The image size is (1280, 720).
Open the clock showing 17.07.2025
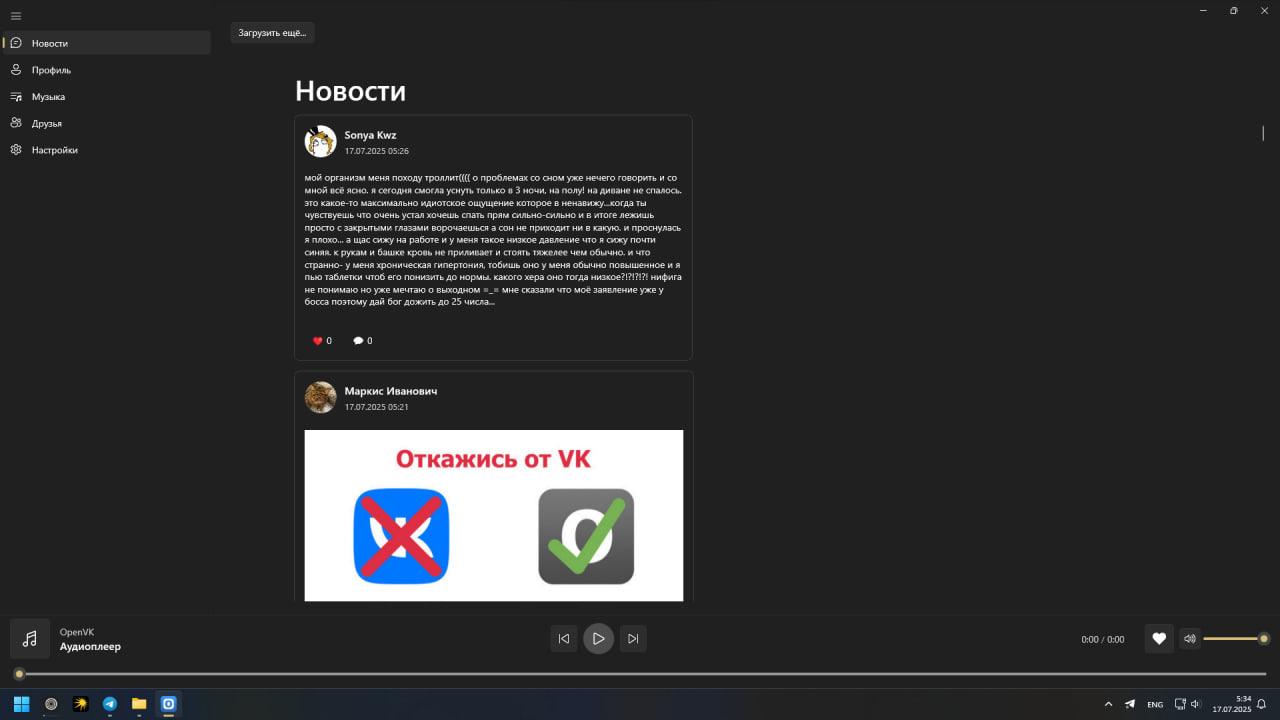pyautogui.click(x=1232, y=704)
